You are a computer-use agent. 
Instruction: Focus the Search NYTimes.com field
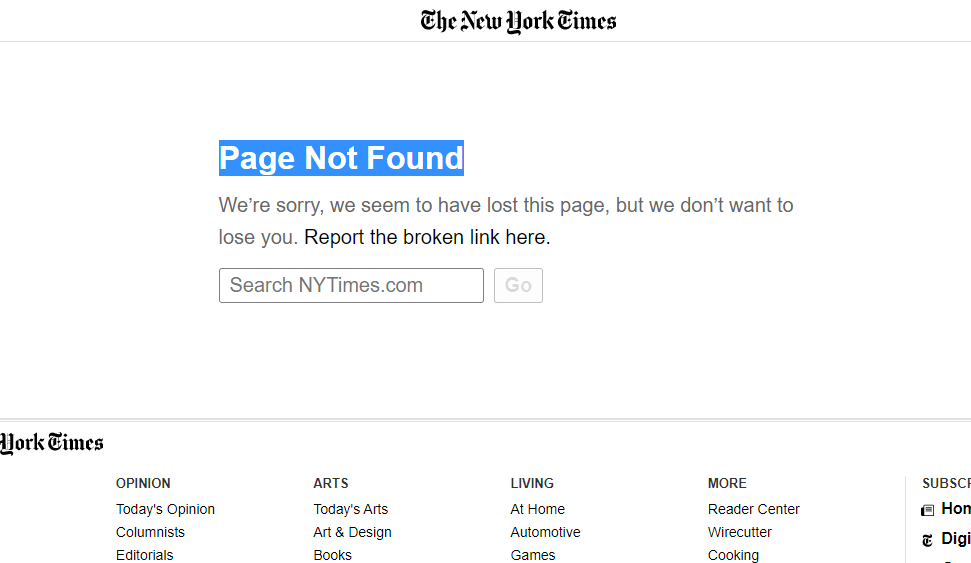click(351, 285)
